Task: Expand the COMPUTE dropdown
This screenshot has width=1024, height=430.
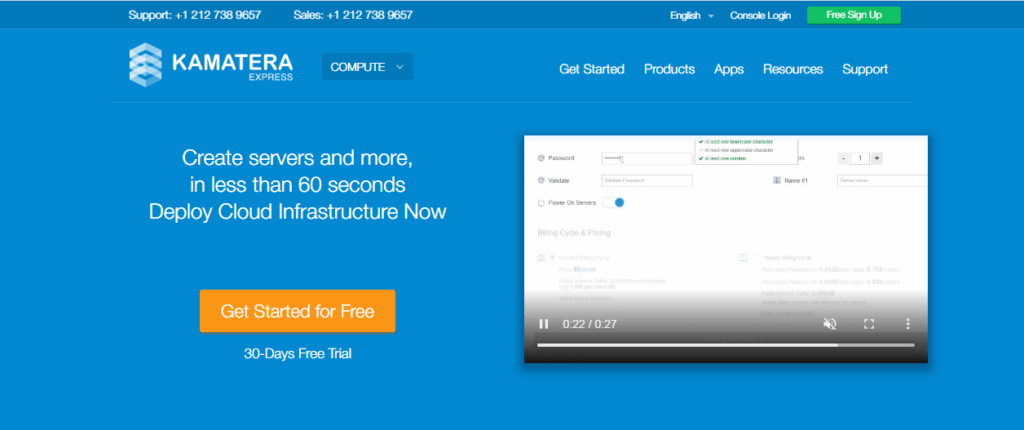Action: [367, 67]
